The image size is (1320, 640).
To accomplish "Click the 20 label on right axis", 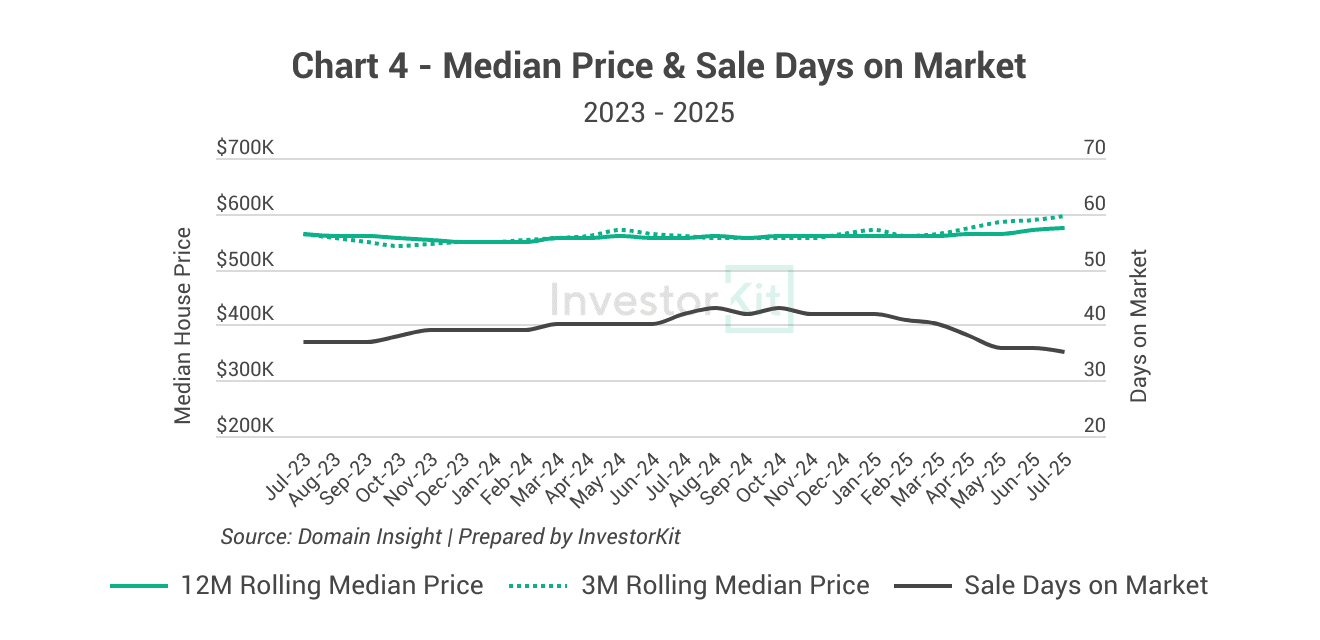I will [x=1095, y=426].
